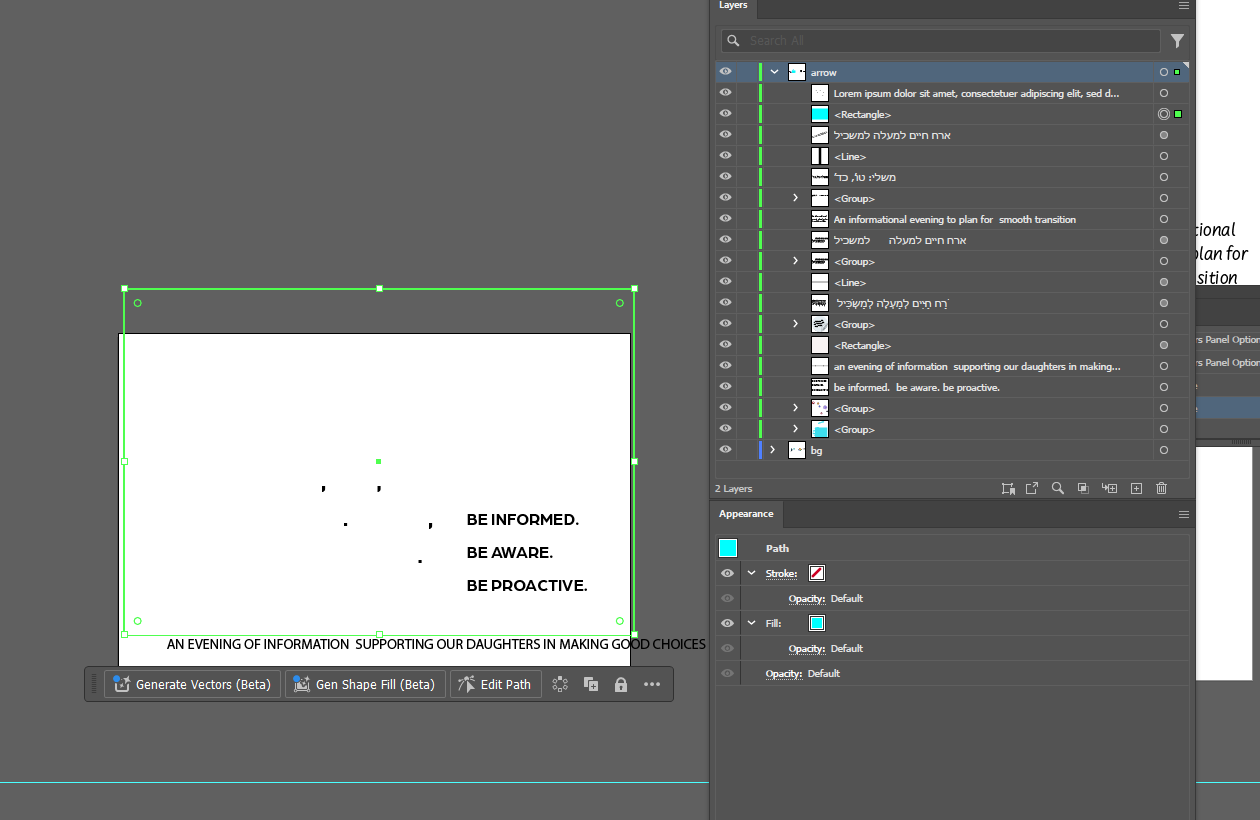Click the Generate Vectors (Beta) button
Viewport: 1260px width, 820px height.
click(x=192, y=684)
